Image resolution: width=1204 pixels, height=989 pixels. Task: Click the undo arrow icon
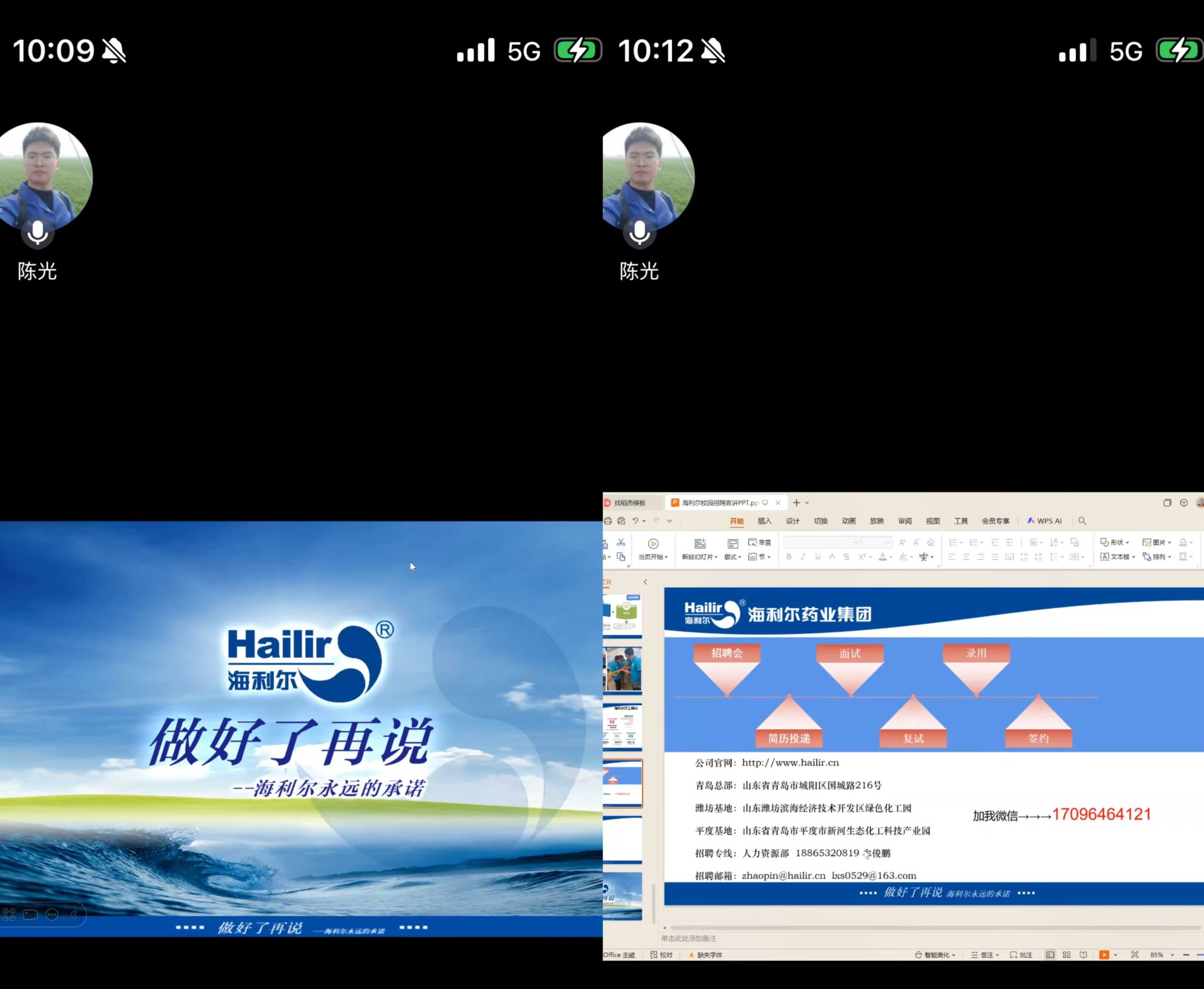636,521
